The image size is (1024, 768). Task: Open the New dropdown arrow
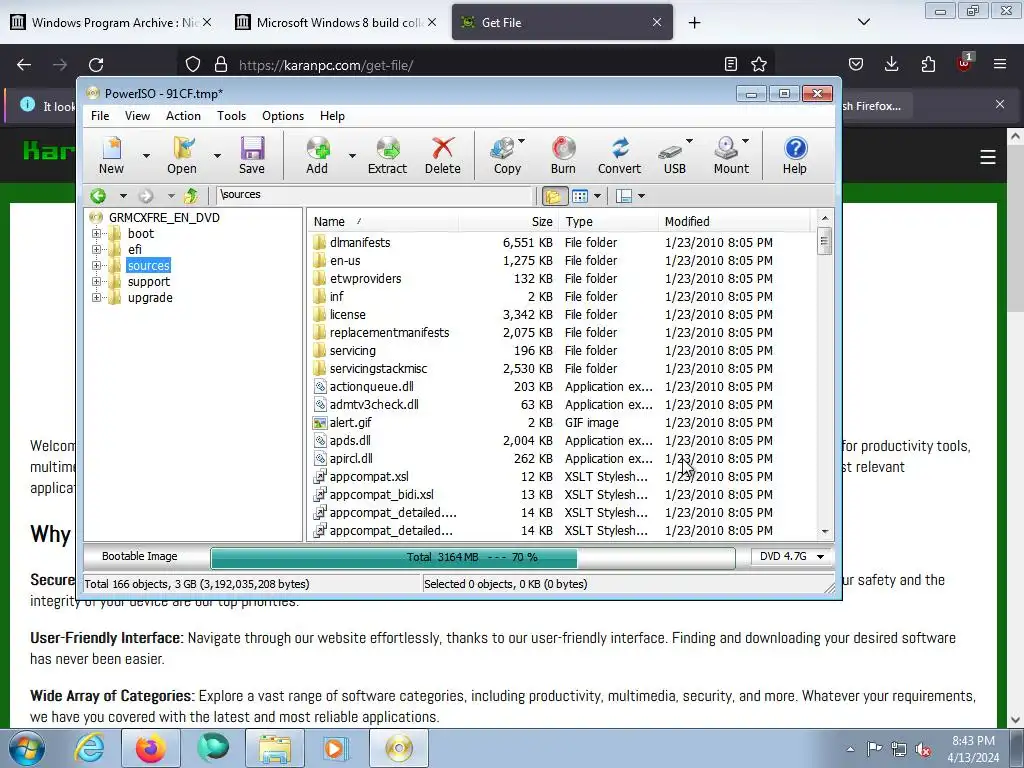click(x=146, y=155)
